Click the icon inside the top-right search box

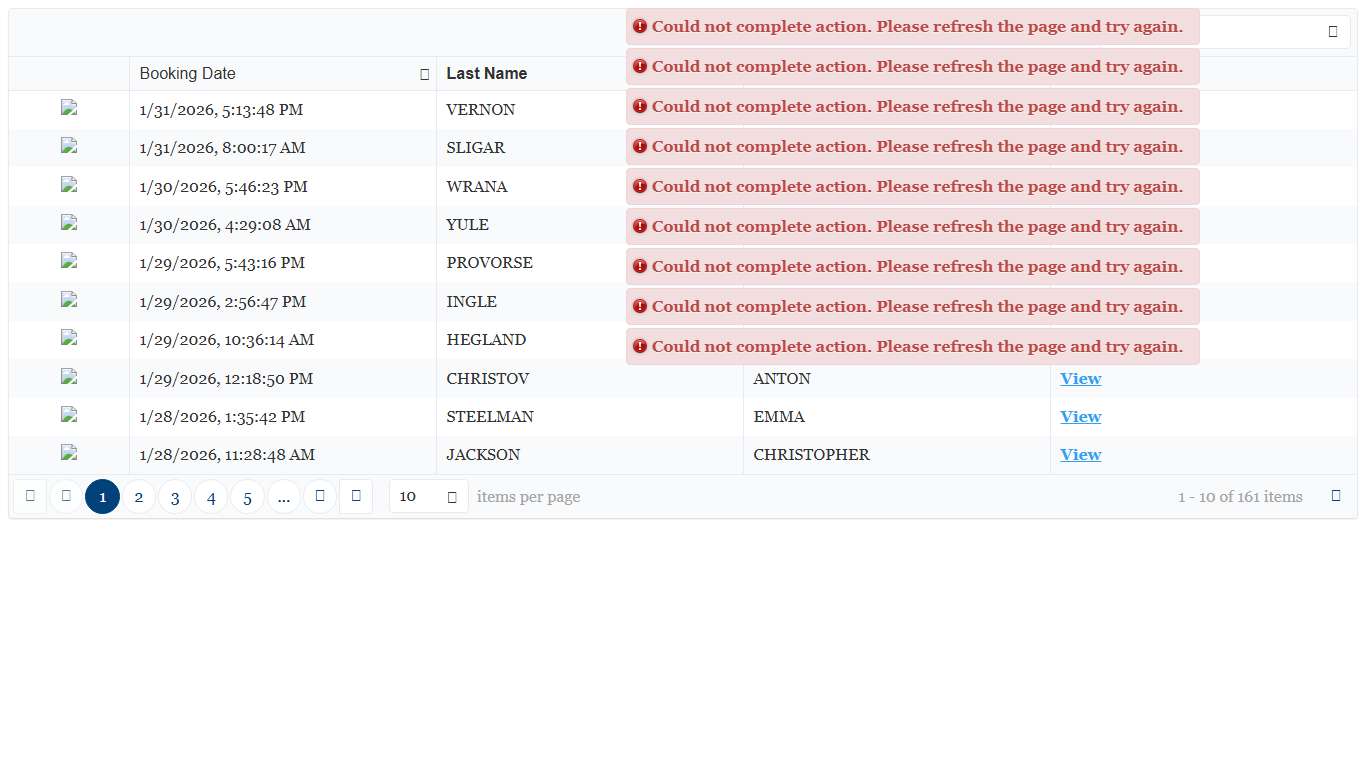click(x=1332, y=32)
